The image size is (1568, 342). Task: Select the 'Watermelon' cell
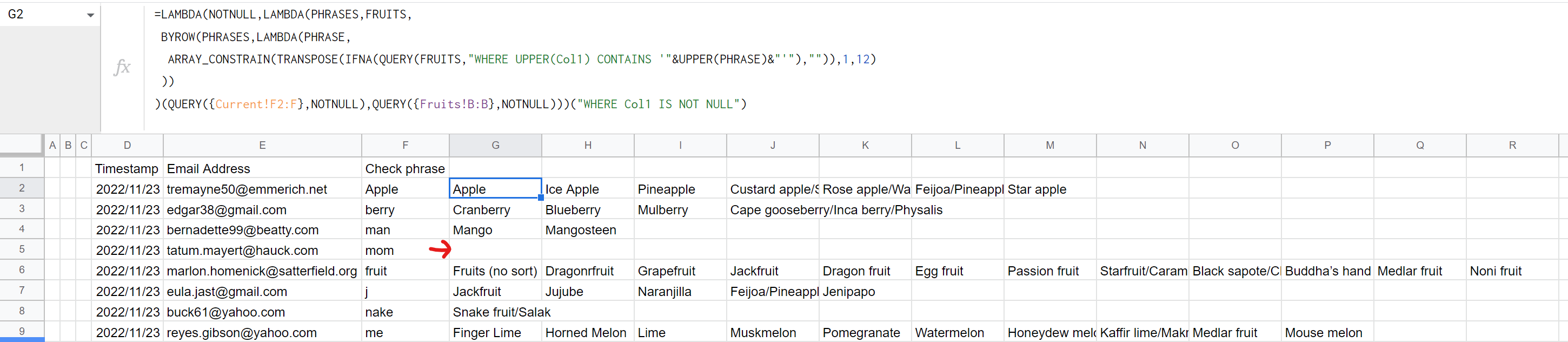tap(957, 333)
